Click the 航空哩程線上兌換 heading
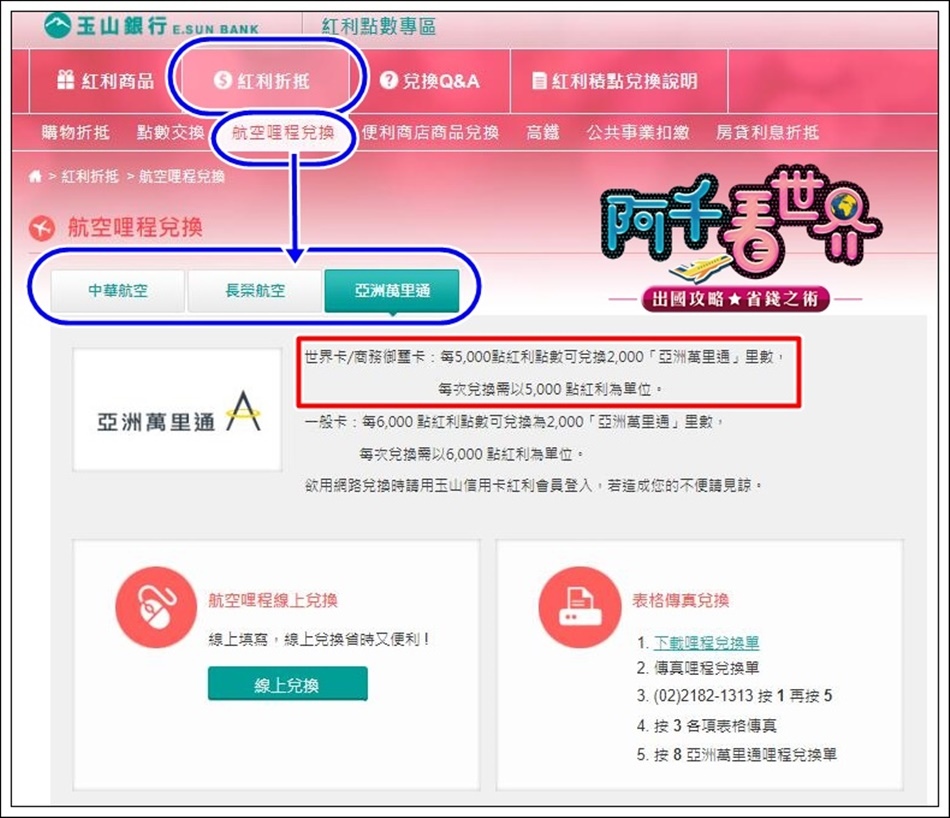The image size is (950, 818). pyautogui.click(x=273, y=600)
